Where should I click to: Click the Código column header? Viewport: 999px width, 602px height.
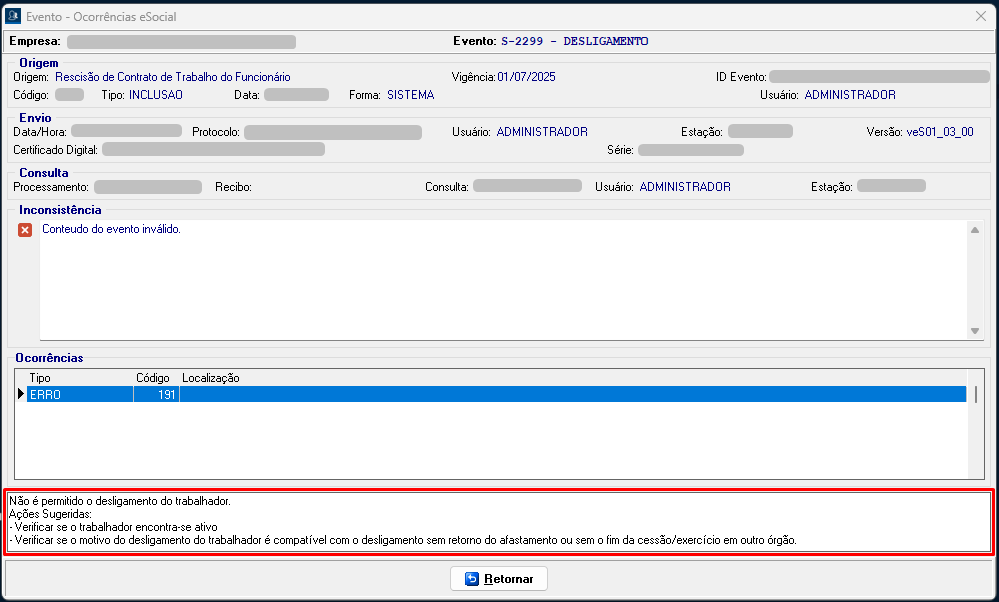pos(154,378)
